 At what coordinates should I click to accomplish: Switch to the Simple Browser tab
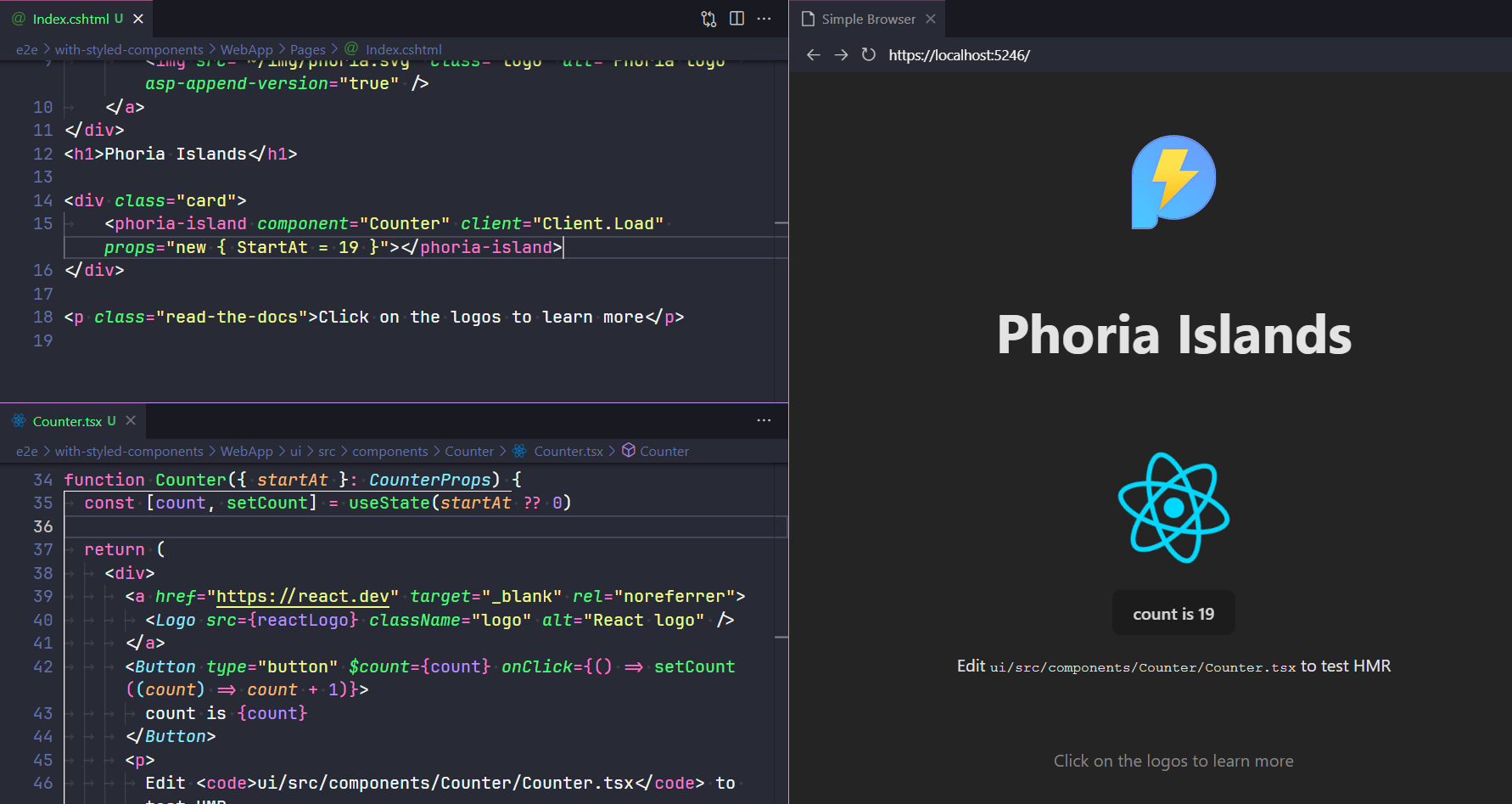coord(868,19)
